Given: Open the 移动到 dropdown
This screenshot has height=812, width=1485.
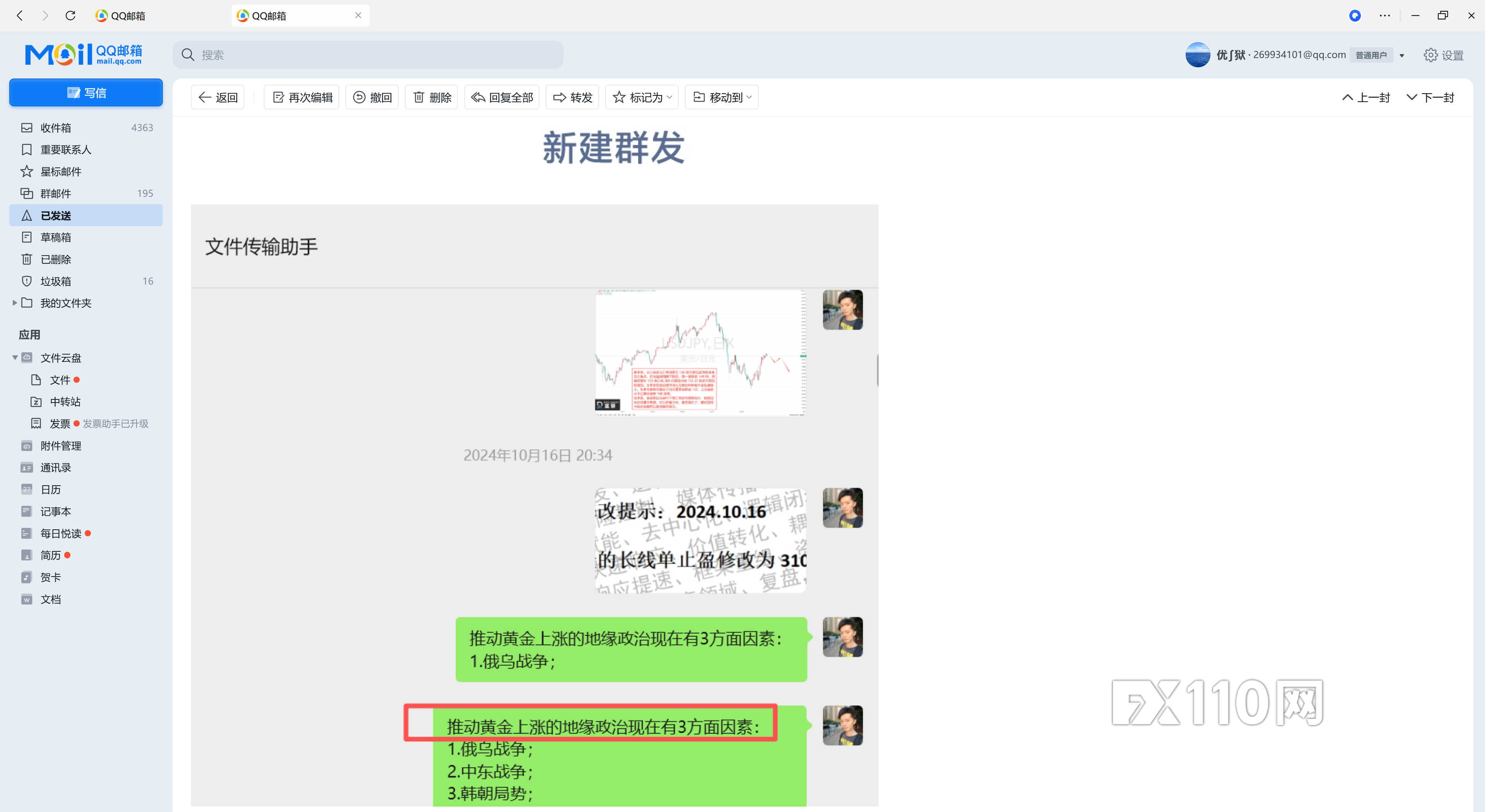Looking at the screenshot, I should coord(722,97).
